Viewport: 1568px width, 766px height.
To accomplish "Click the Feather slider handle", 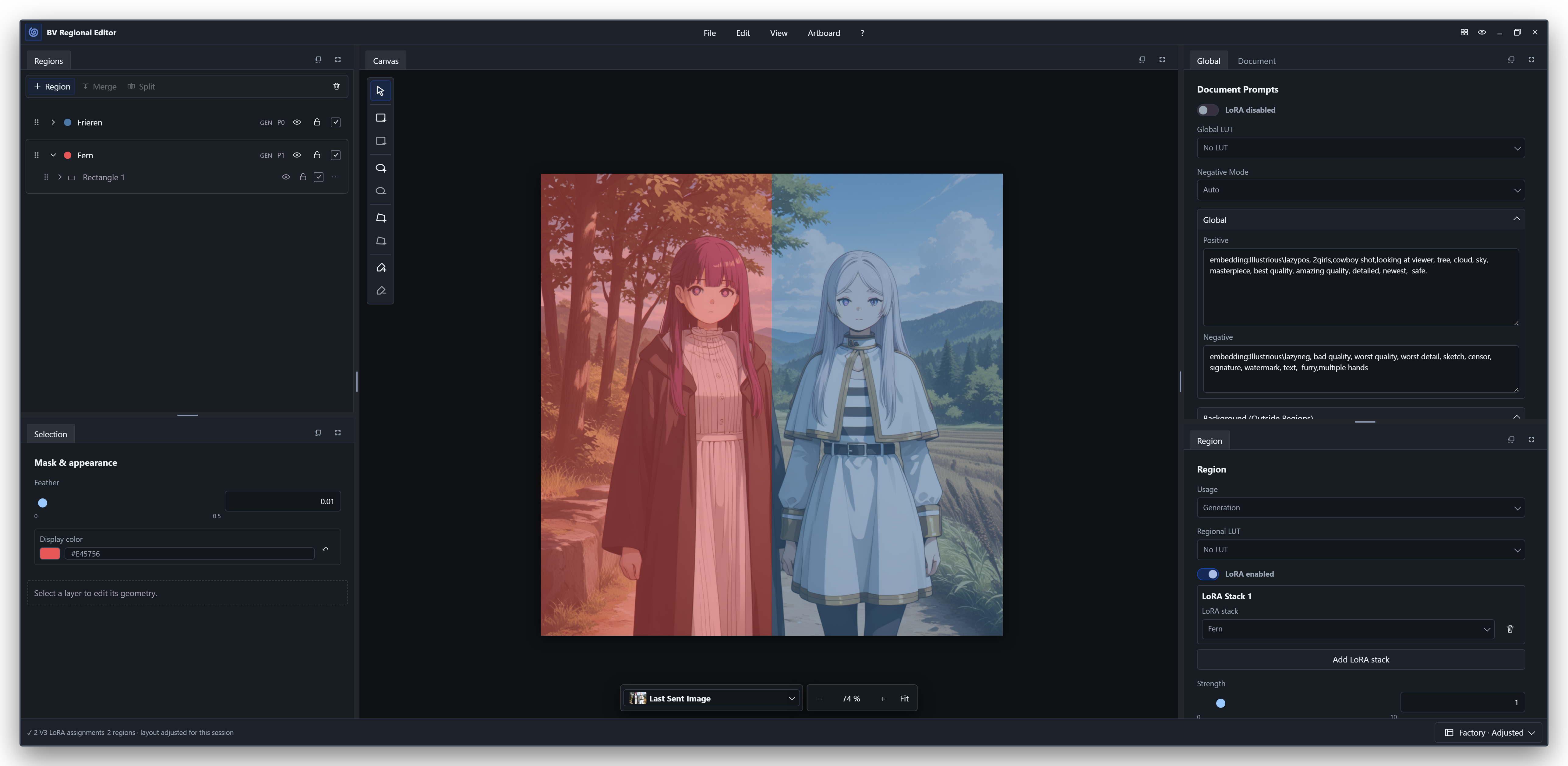I will point(43,503).
